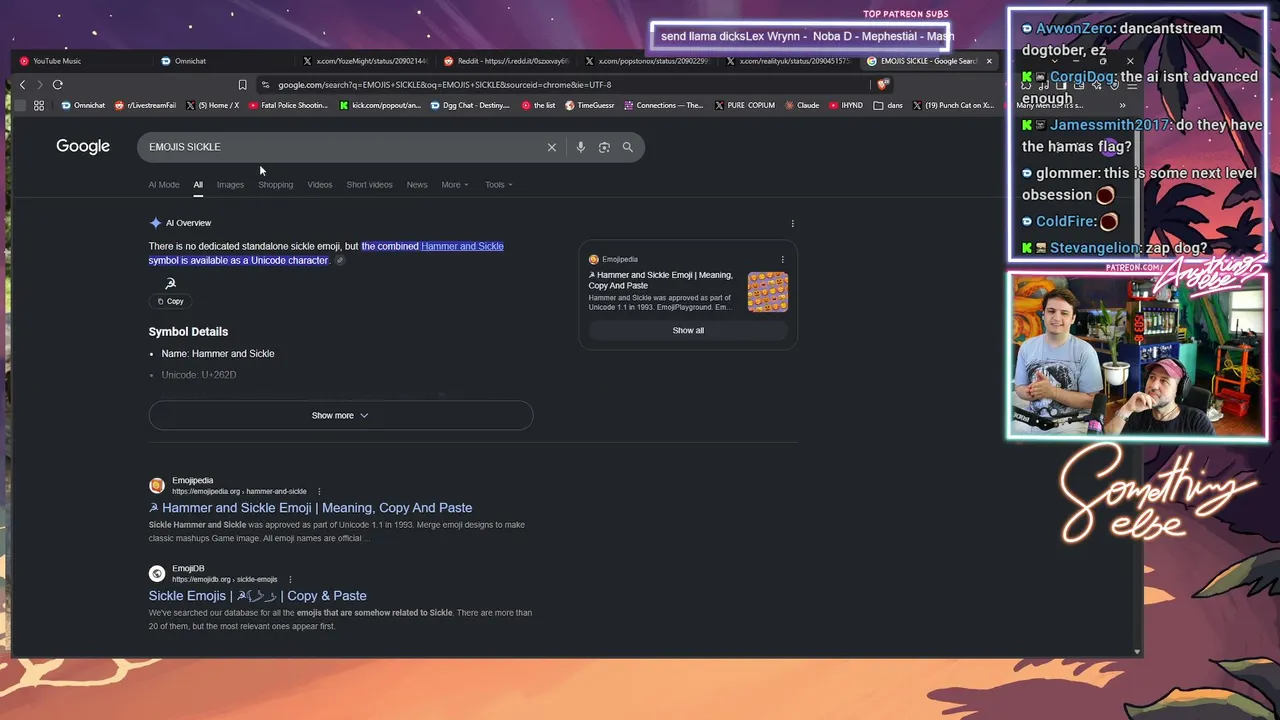Viewport: 1280px width, 720px height.
Task: Open the Dgg Chat - Destiny bookmark
Action: 469,105
